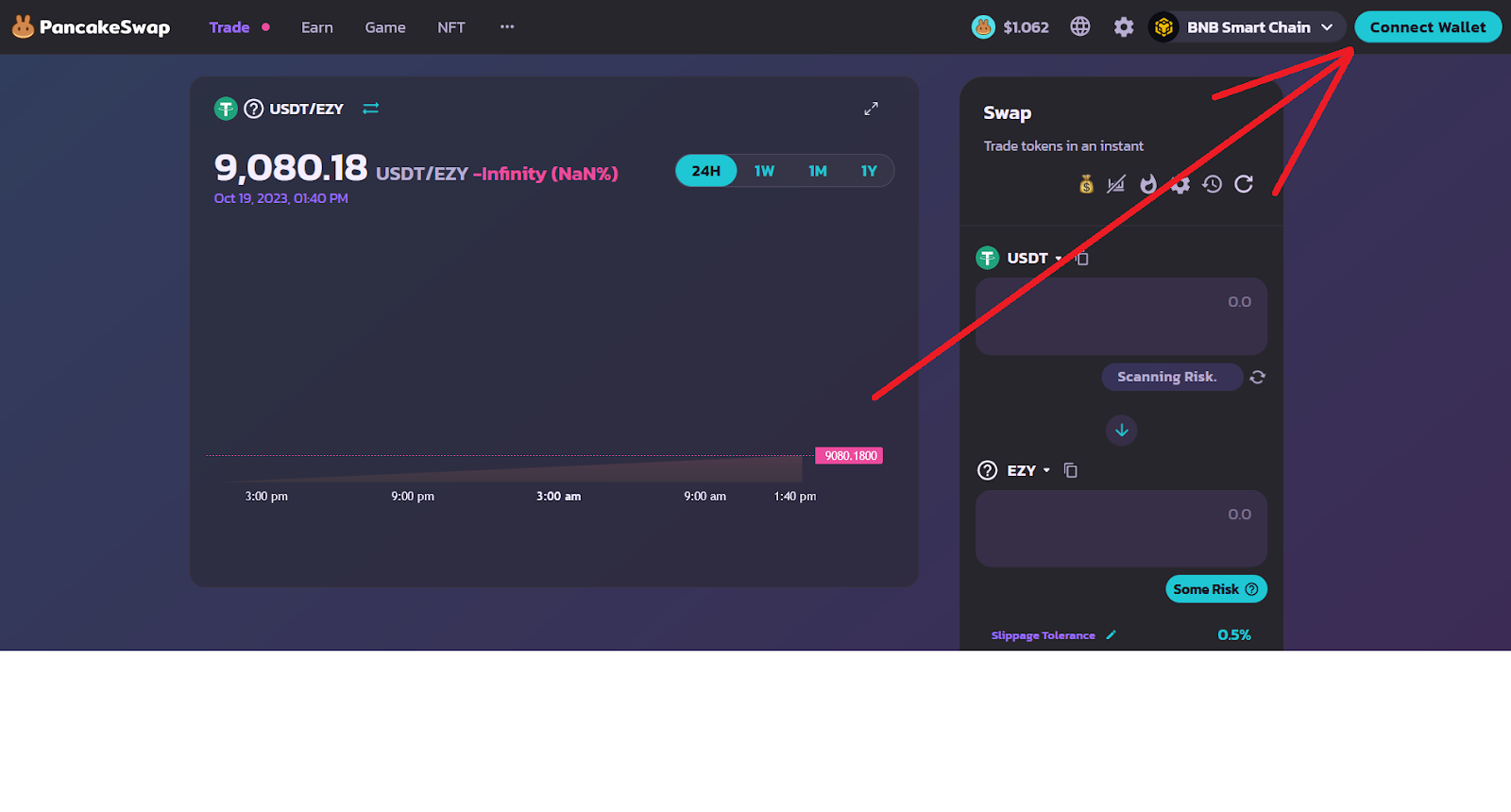Click the USDT amount input field

click(x=1120, y=316)
